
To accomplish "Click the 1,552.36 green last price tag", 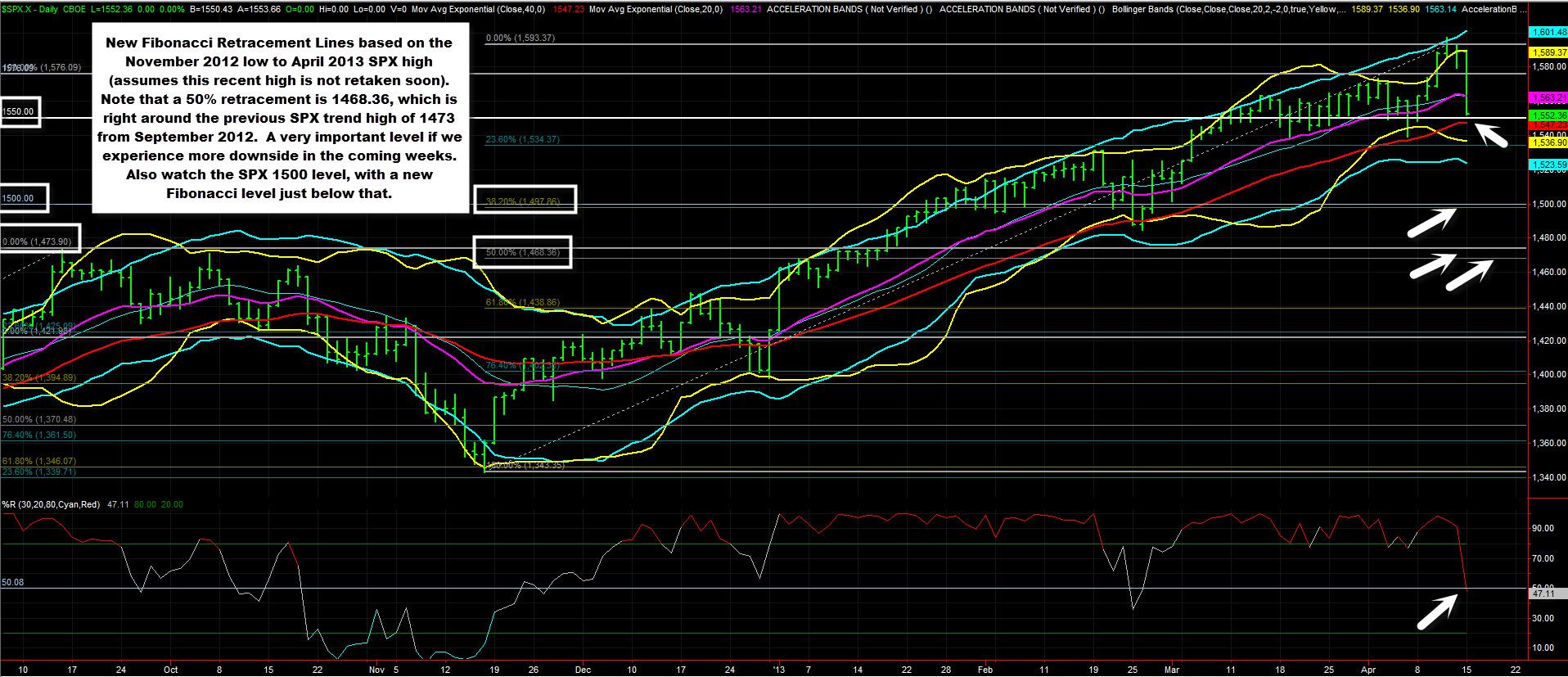I will (1548, 116).
